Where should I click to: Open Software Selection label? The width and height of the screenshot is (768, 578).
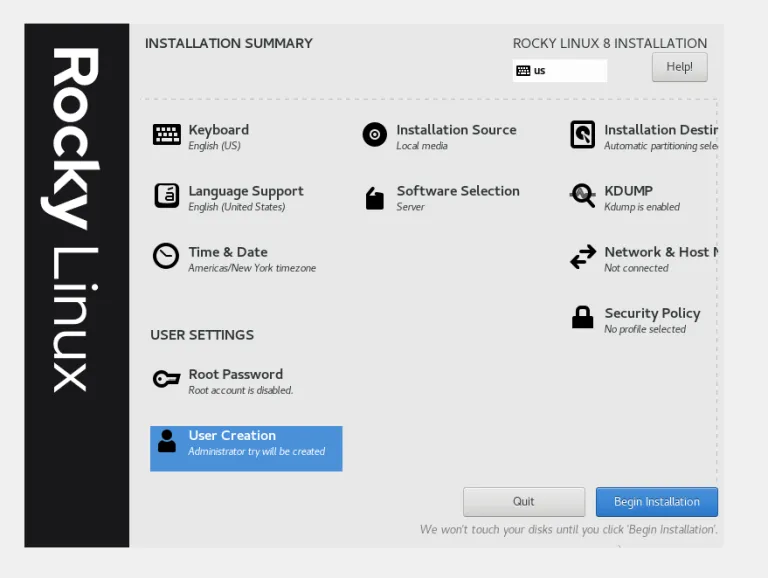[458, 191]
